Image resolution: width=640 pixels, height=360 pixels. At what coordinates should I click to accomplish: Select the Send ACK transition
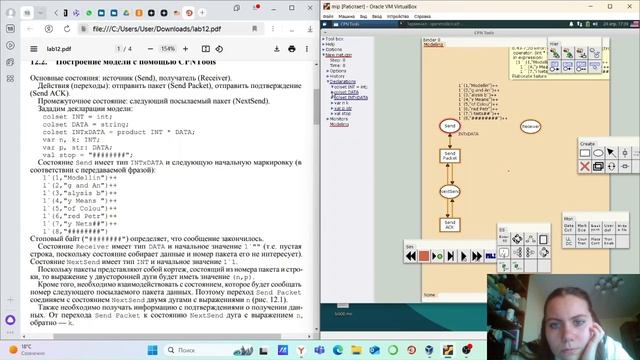coord(450,225)
